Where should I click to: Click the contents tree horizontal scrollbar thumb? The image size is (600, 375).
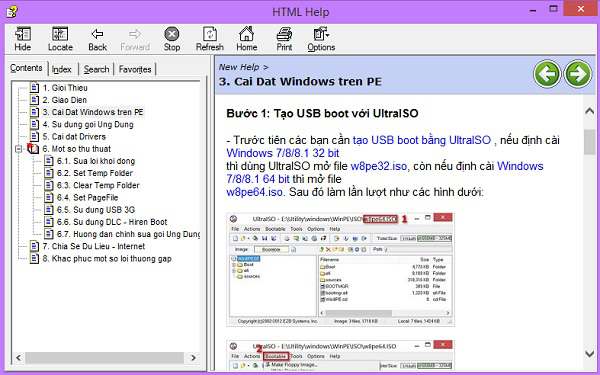(103, 358)
